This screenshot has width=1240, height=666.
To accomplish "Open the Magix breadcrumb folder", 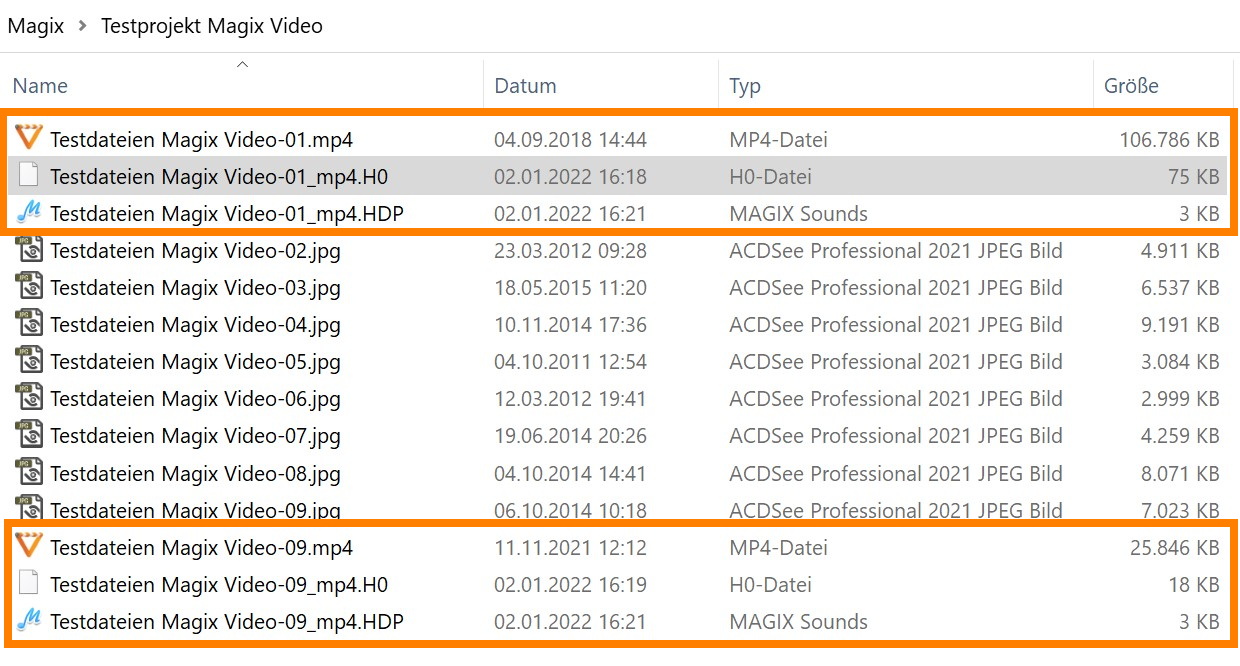I will [36, 26].
